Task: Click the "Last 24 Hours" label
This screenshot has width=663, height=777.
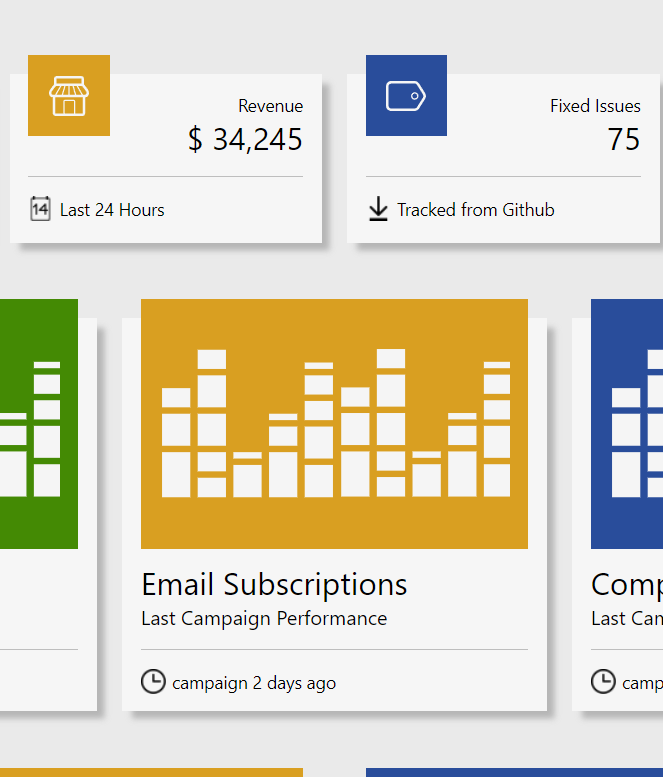Action: [112, 210]
